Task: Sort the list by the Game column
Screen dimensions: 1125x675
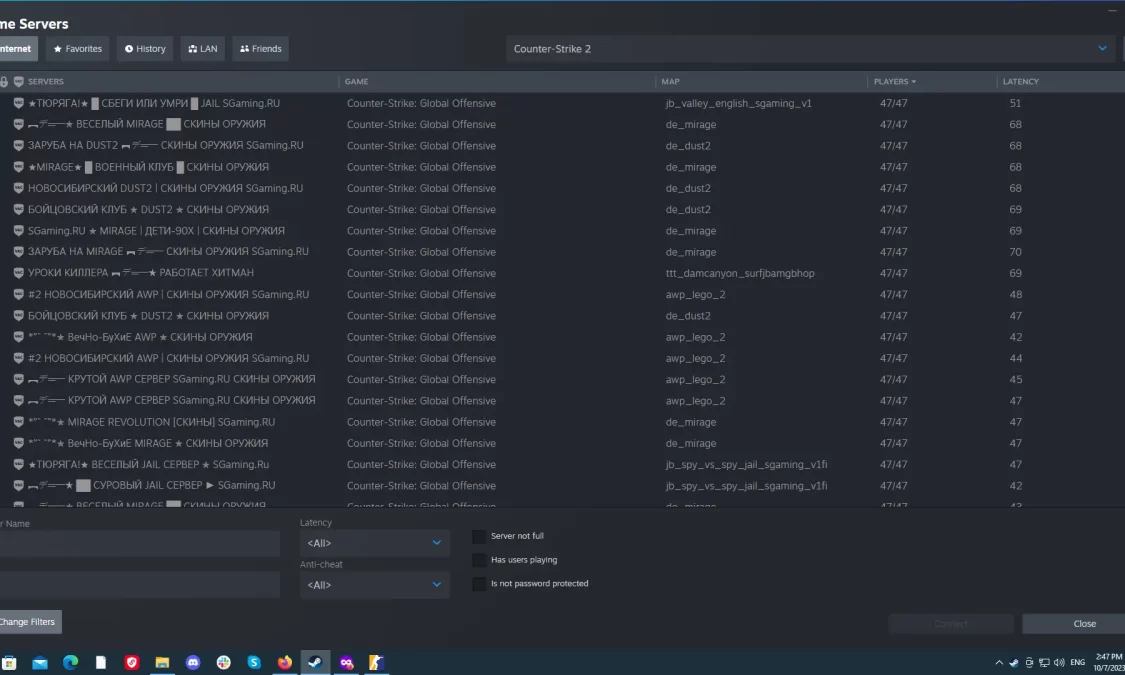Action: tap(357, 82)
